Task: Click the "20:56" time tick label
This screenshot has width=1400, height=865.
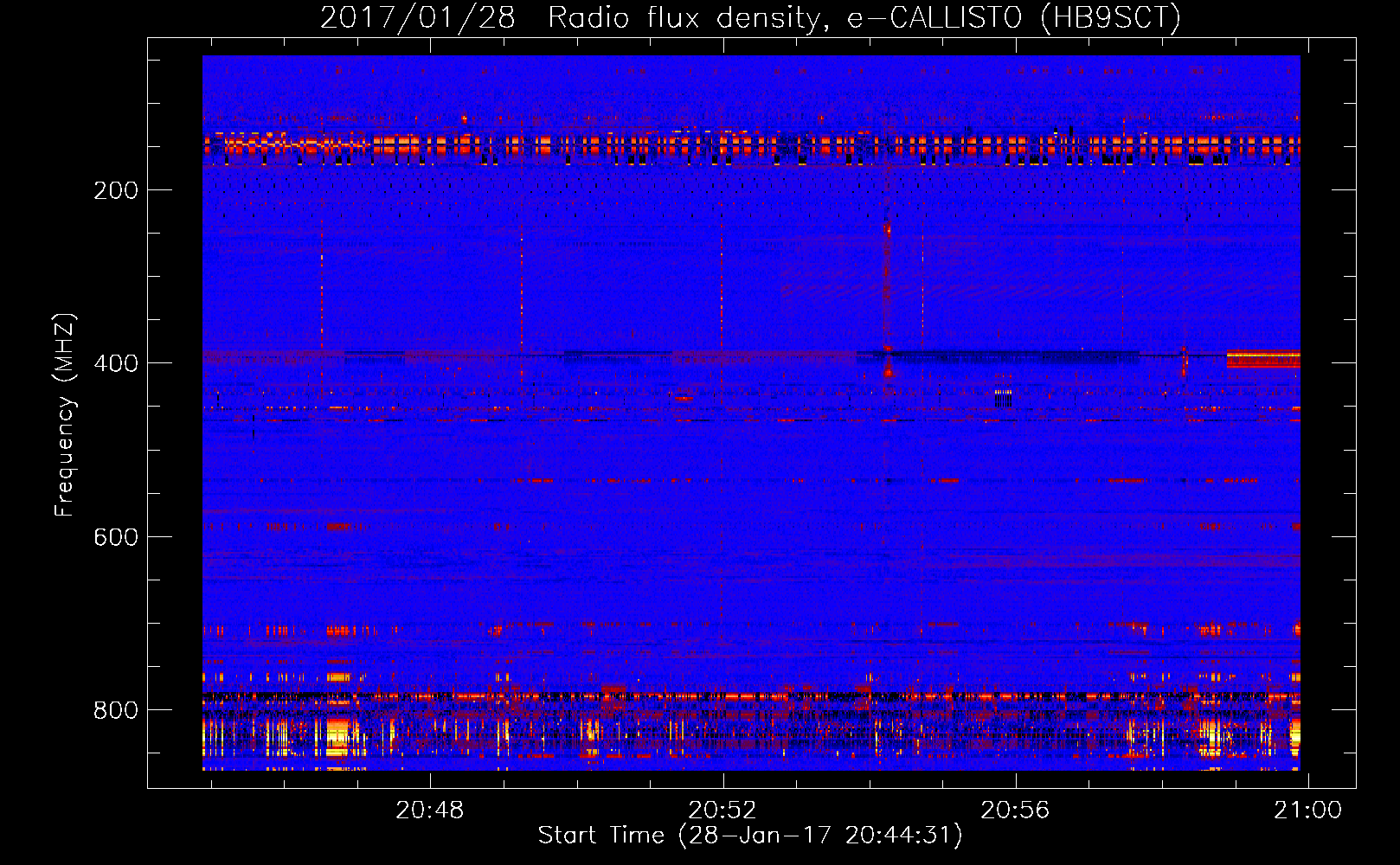Action: [1015, 810]
